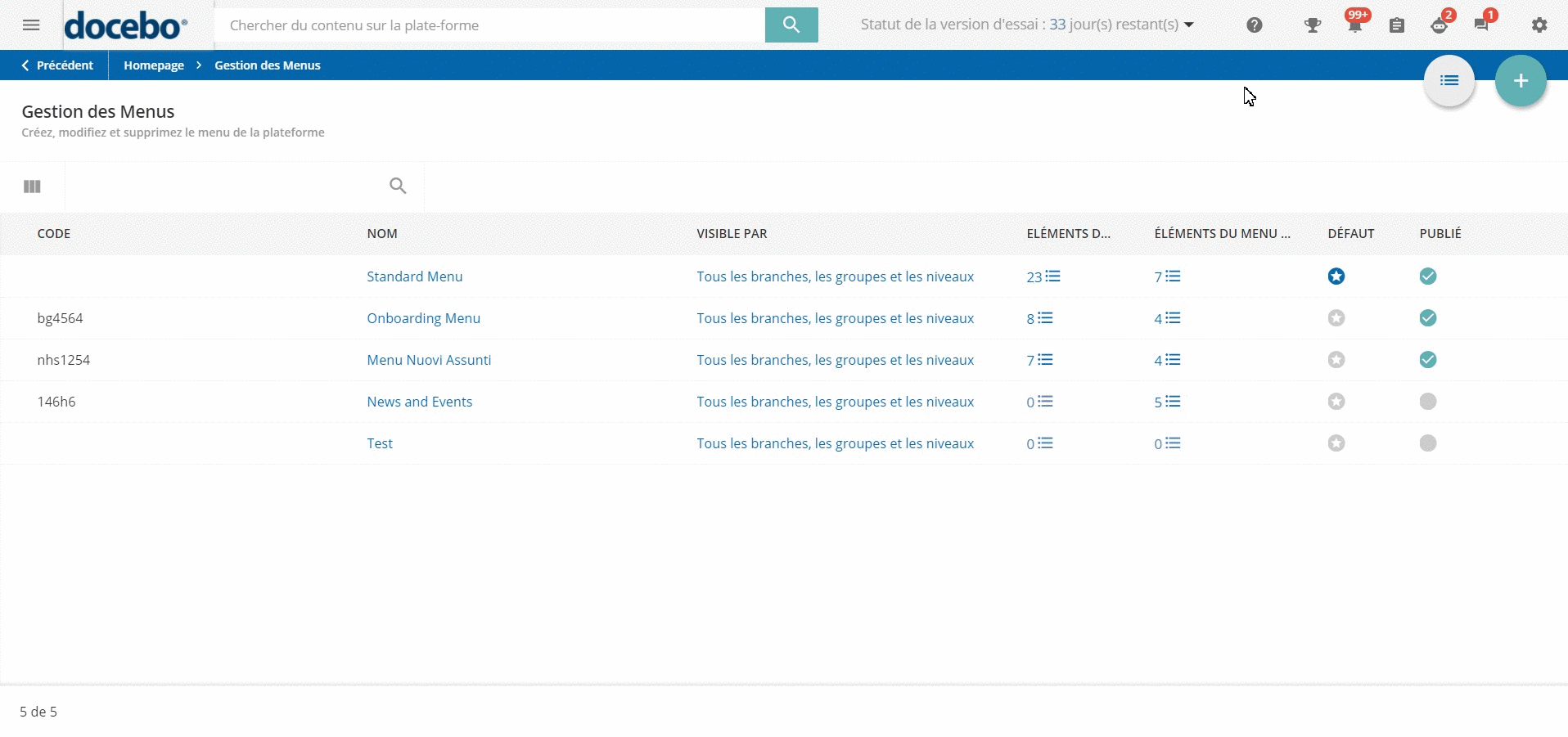
Task: Click the teal global search button
Action: pos(791,25)
